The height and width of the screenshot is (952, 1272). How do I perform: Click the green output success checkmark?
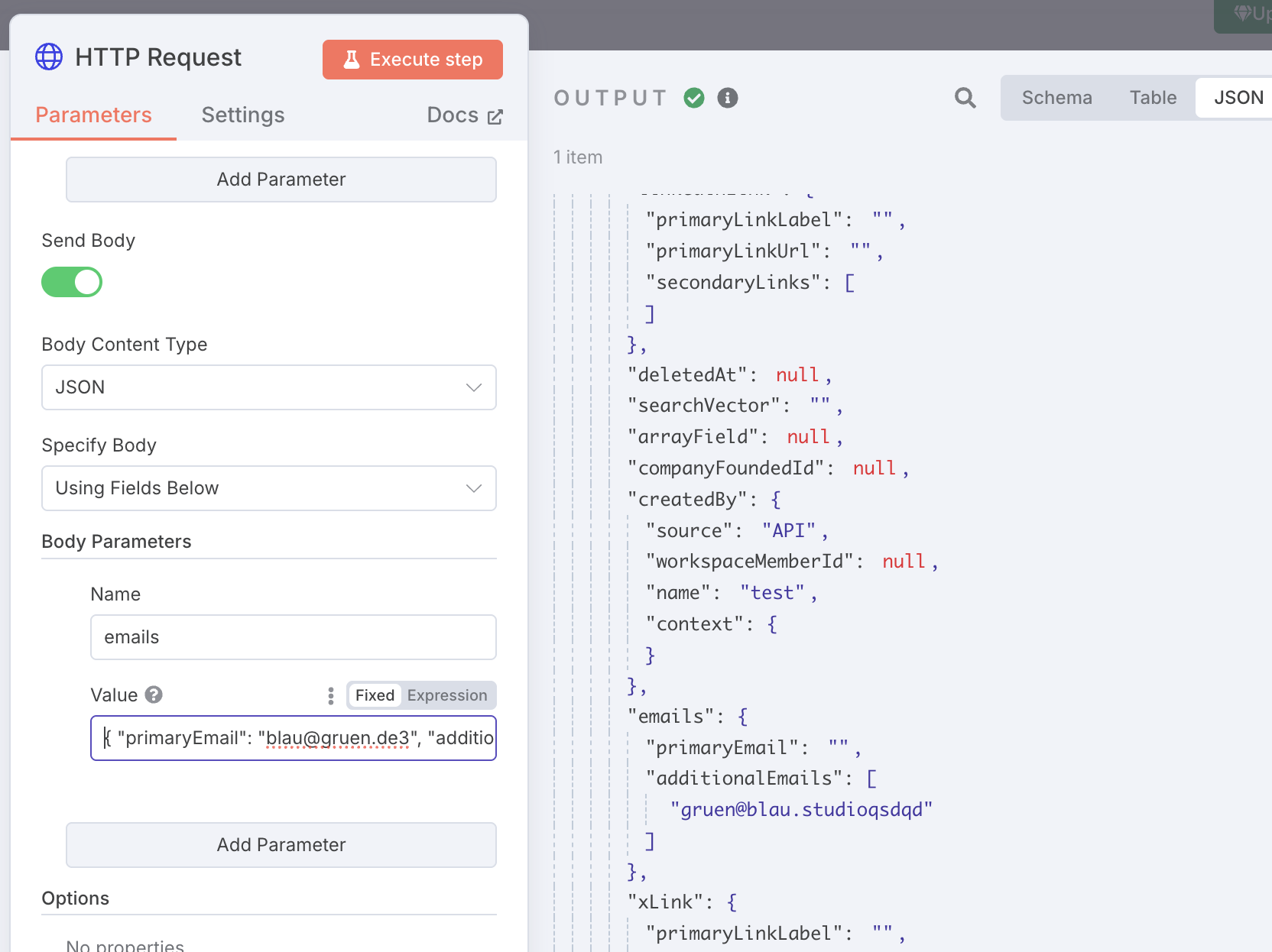coord(694,98)
